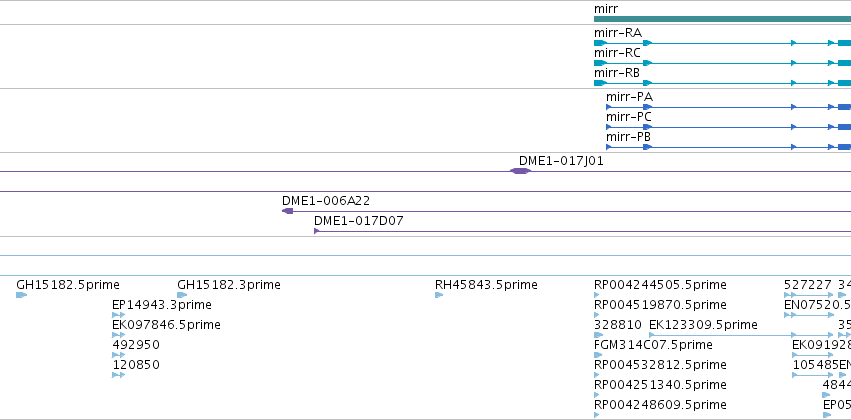This screenshot has height=420, width=851.
Task: Click the mirr-PC protein label
Action: tap(629, 117)
